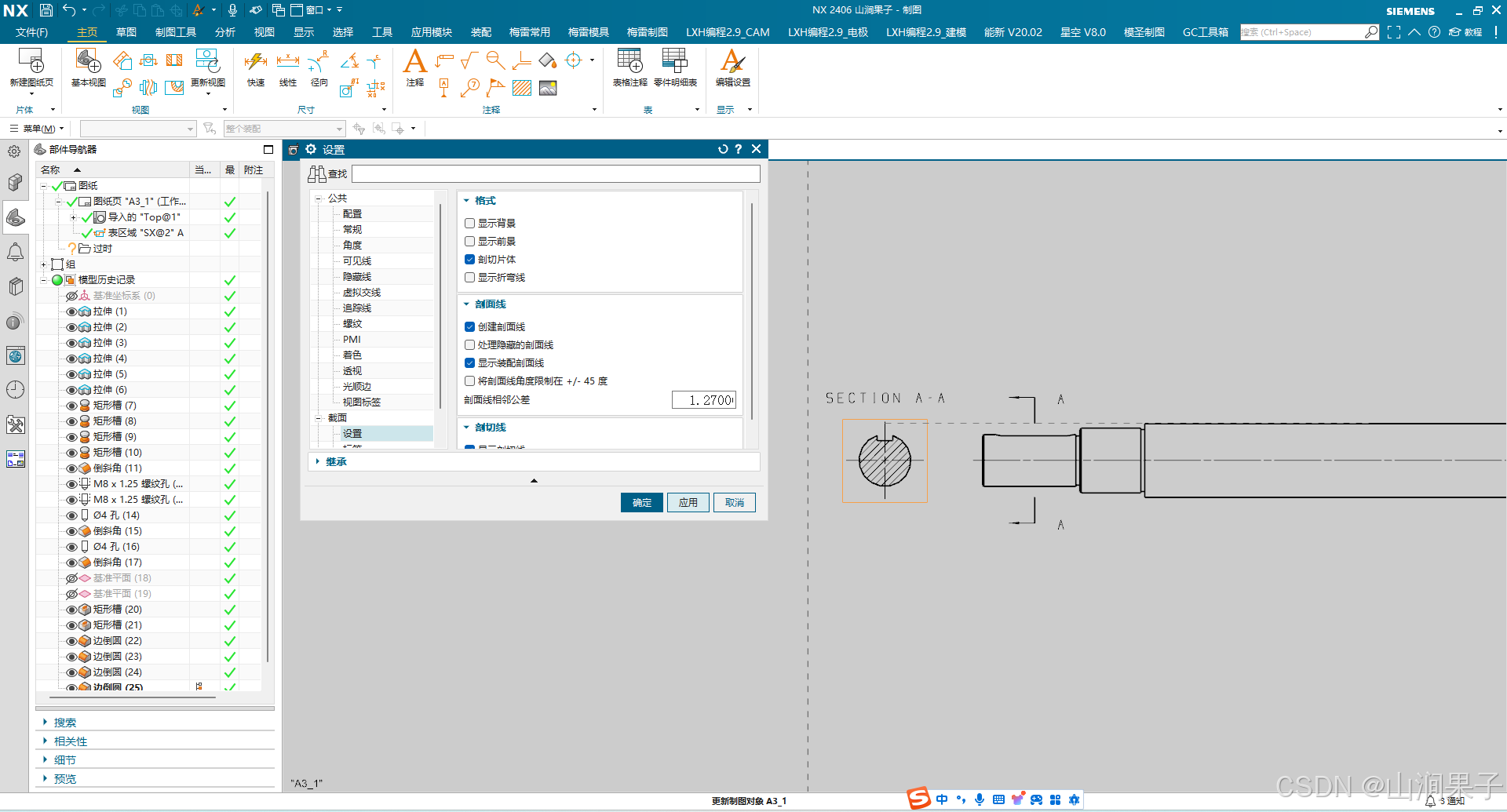
Task: Click the Save icon in the title bar
Action: pos(46,10)
